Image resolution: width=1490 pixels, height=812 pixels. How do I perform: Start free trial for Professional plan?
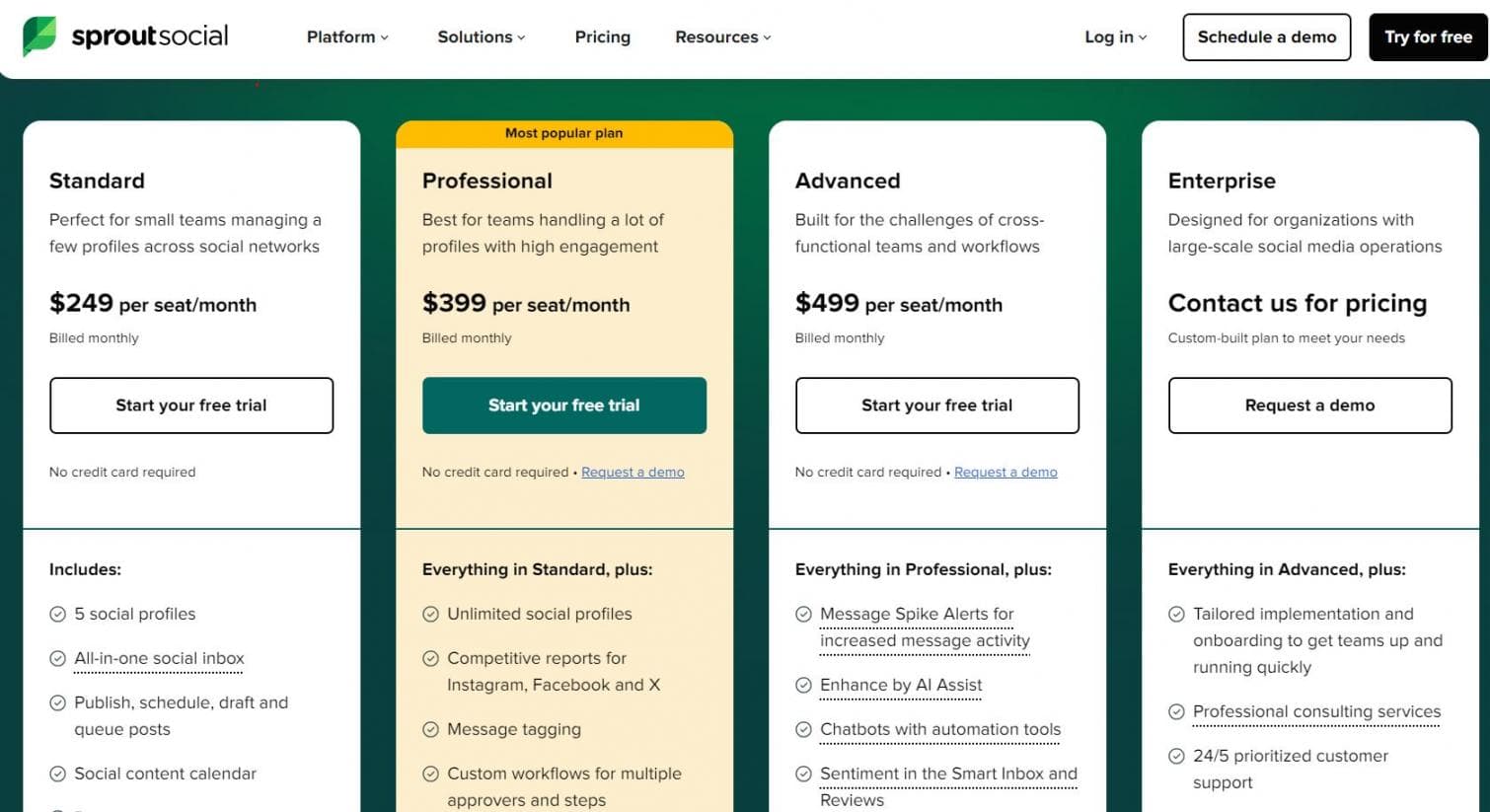(564, 406)
